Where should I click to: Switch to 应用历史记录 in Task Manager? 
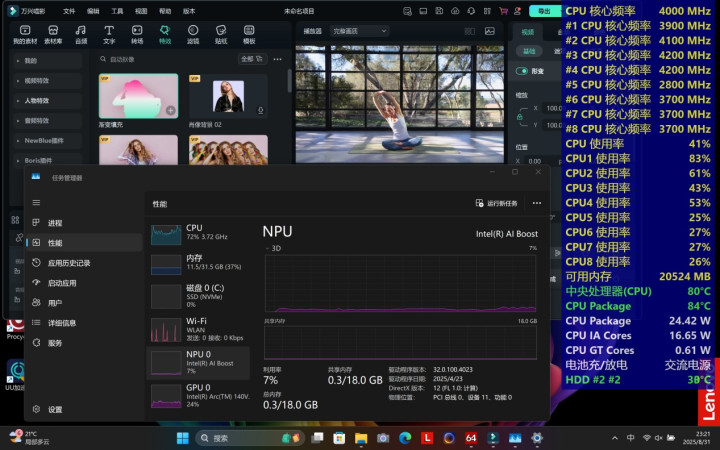click(69, 263)
